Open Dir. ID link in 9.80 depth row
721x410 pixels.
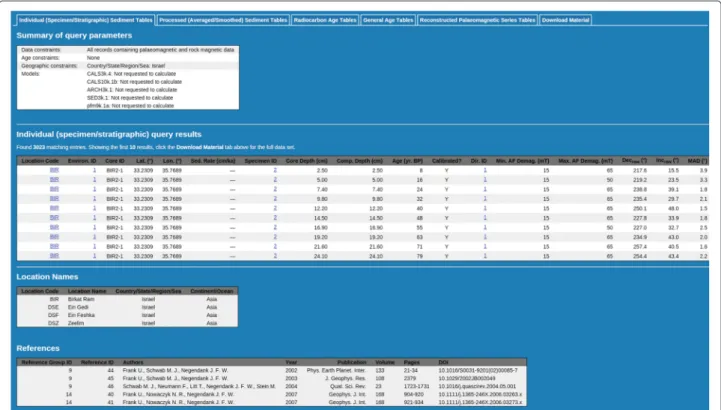tap(485, 199)
